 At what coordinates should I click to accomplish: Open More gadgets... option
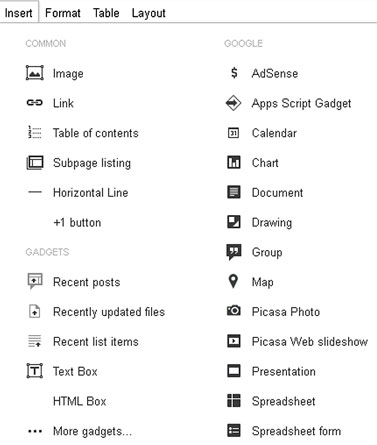92,431
